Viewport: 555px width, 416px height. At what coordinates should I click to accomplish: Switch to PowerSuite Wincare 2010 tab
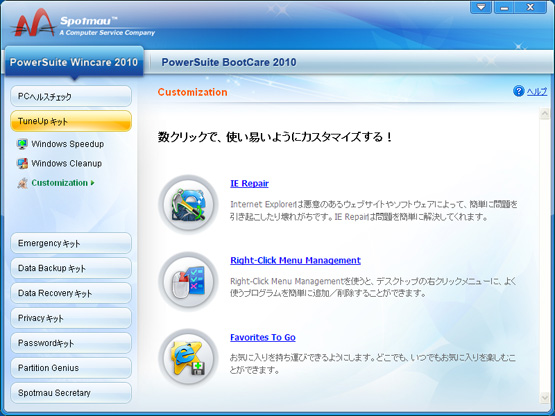point(74,62)
